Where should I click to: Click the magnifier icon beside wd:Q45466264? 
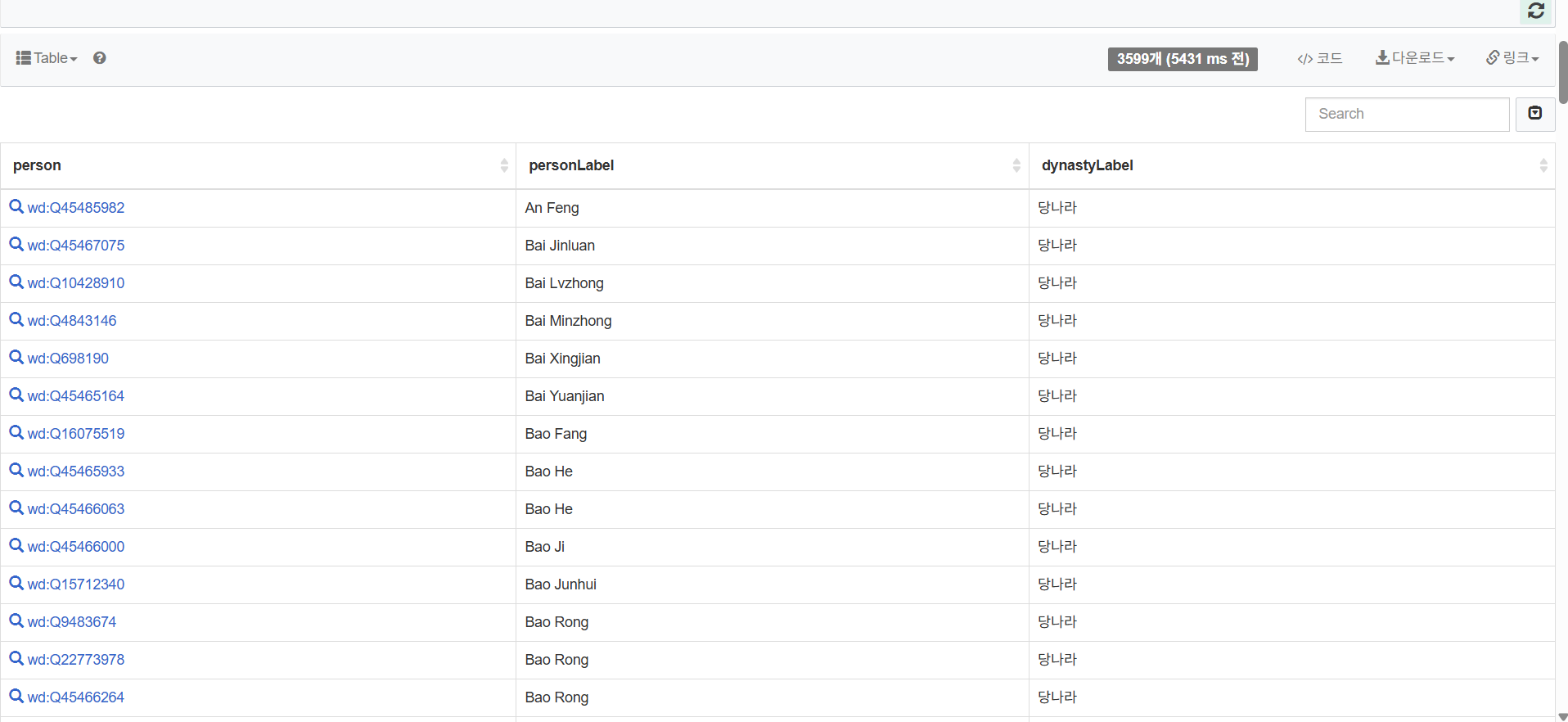coord(16,697)
